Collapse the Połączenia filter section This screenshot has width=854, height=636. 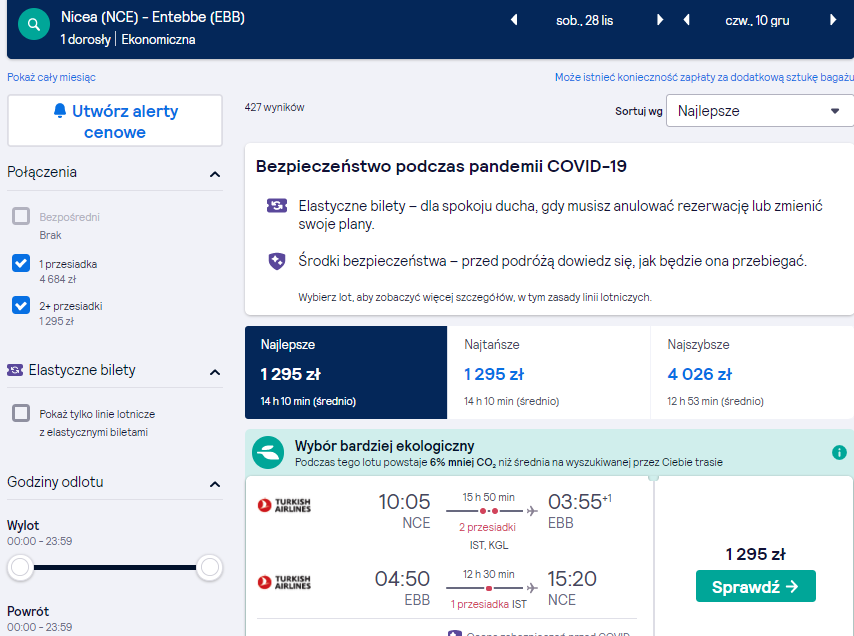point(215,174)
